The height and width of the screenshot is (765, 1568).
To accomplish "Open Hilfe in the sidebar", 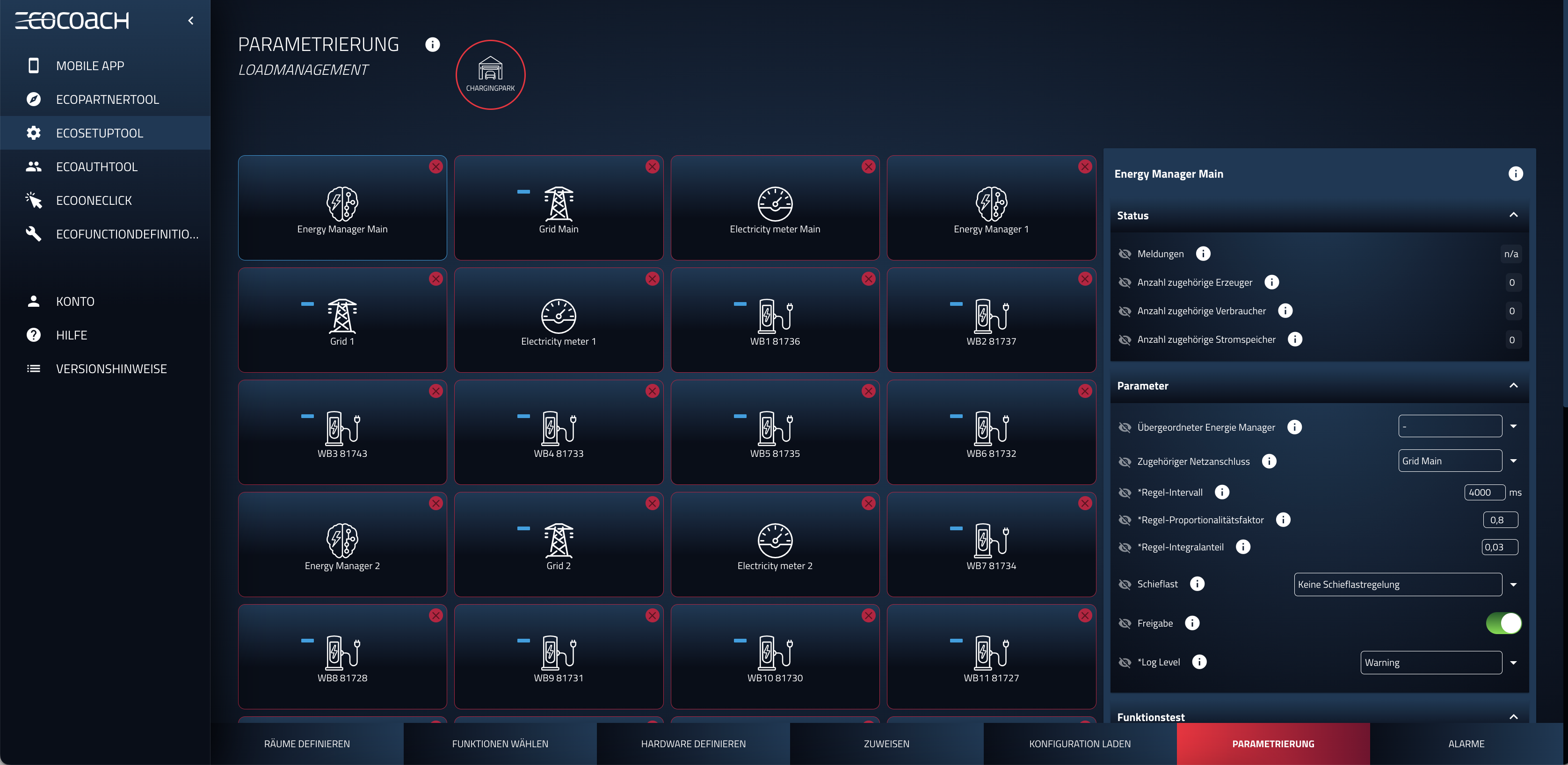I will coord(105,335).
